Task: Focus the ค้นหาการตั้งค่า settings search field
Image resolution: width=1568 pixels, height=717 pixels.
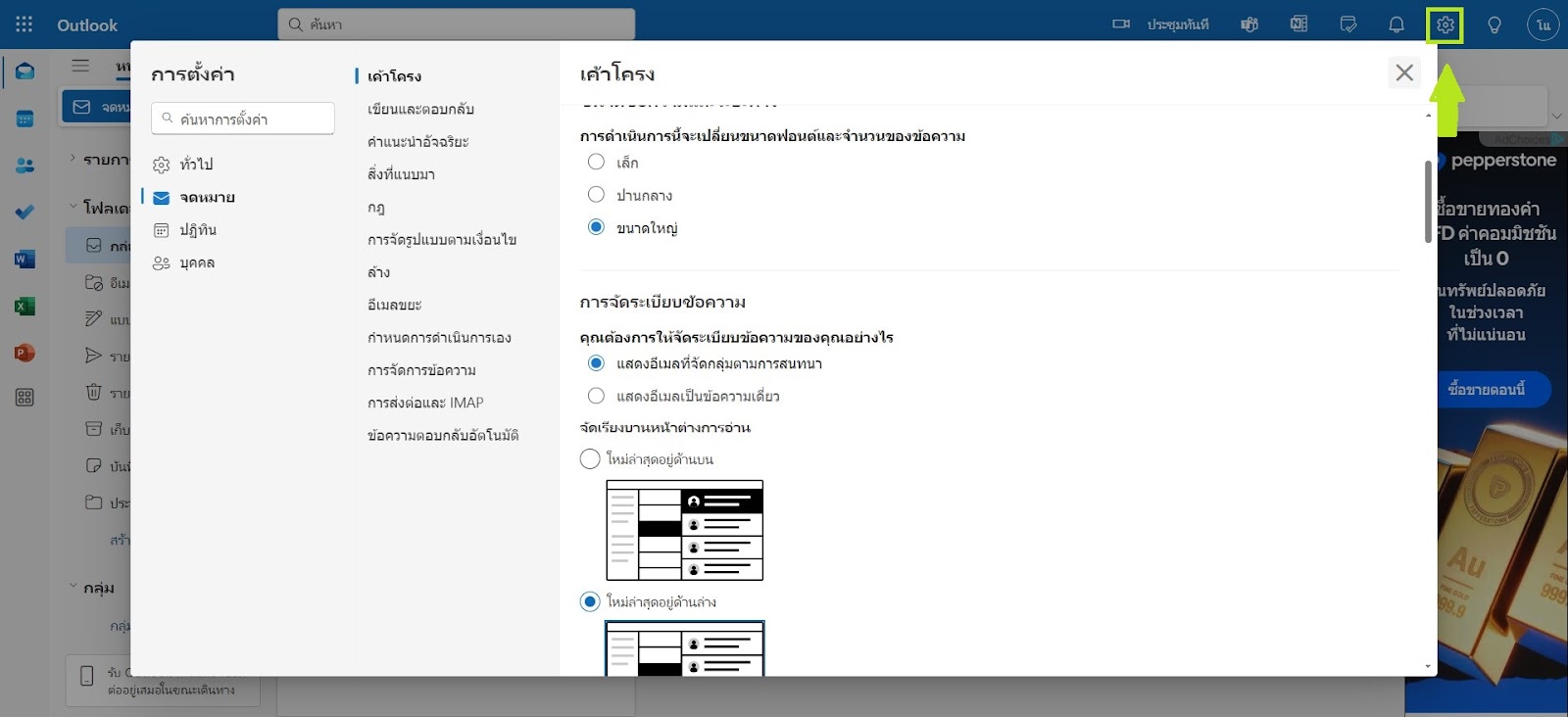Action: [243, 119]
